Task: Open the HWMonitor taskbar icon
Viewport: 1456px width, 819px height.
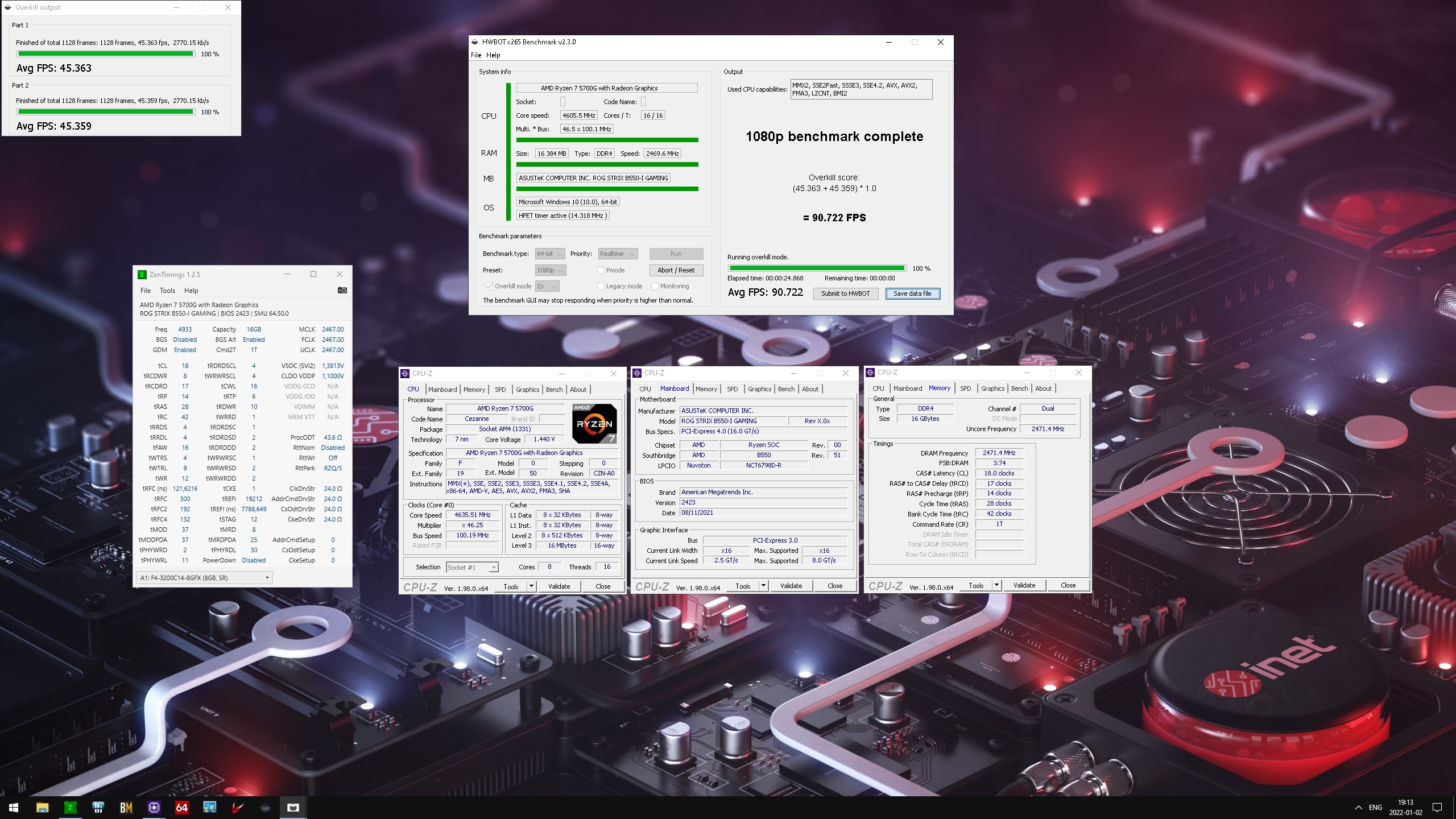Action: 98,807
